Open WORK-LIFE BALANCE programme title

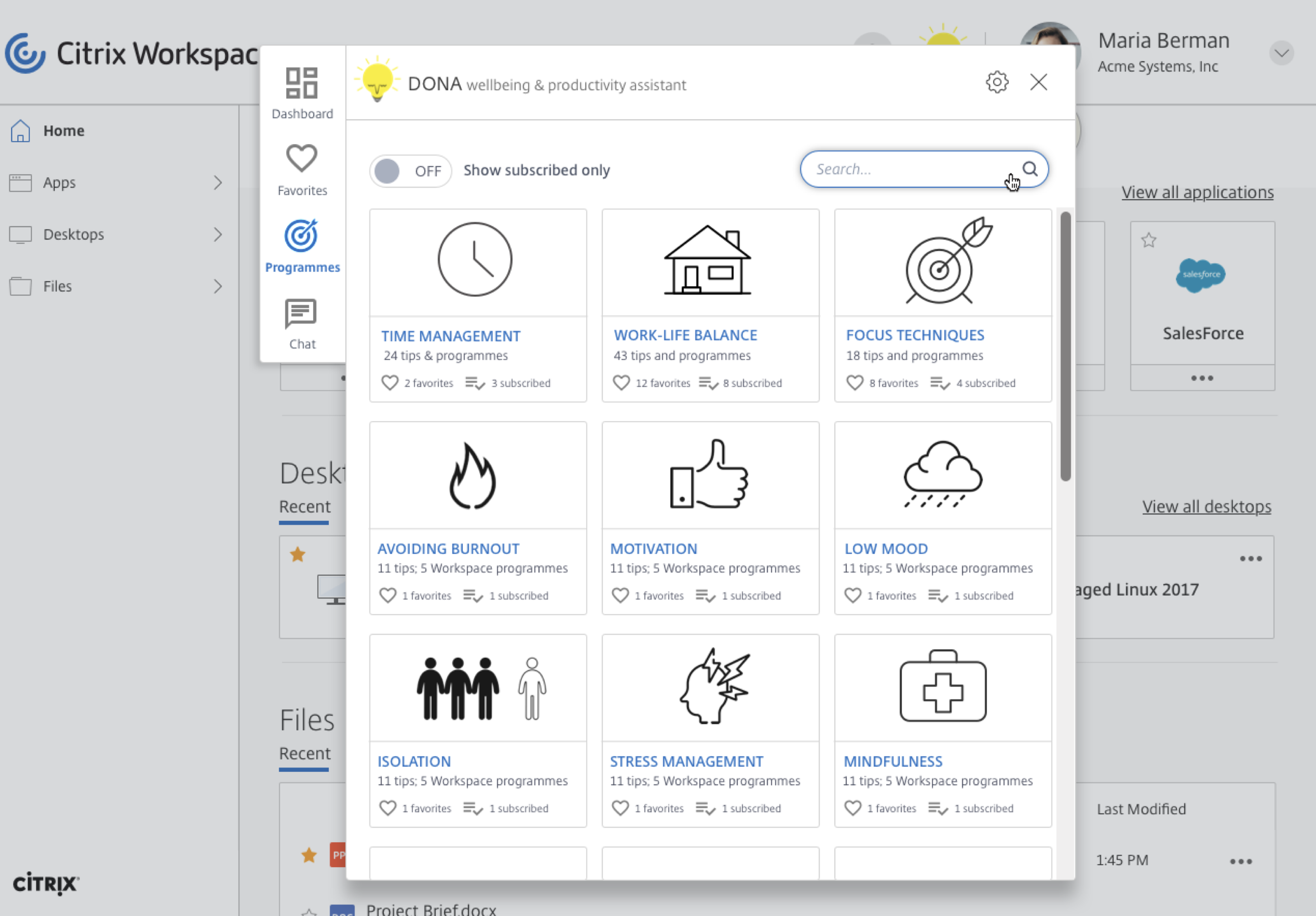point(686,335)
